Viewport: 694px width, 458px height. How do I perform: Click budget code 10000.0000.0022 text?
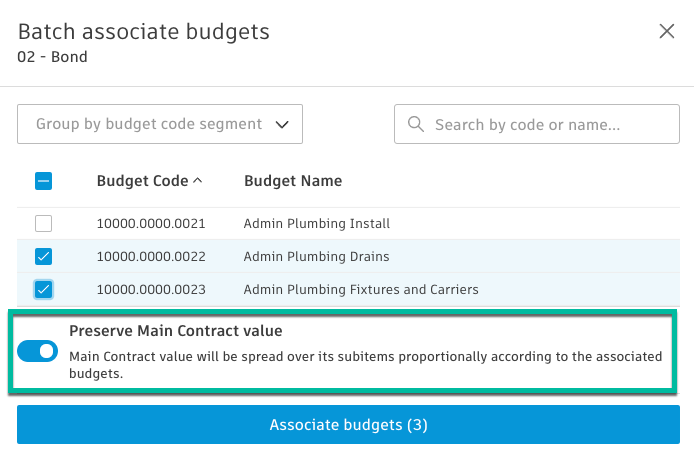pos(151,257)
